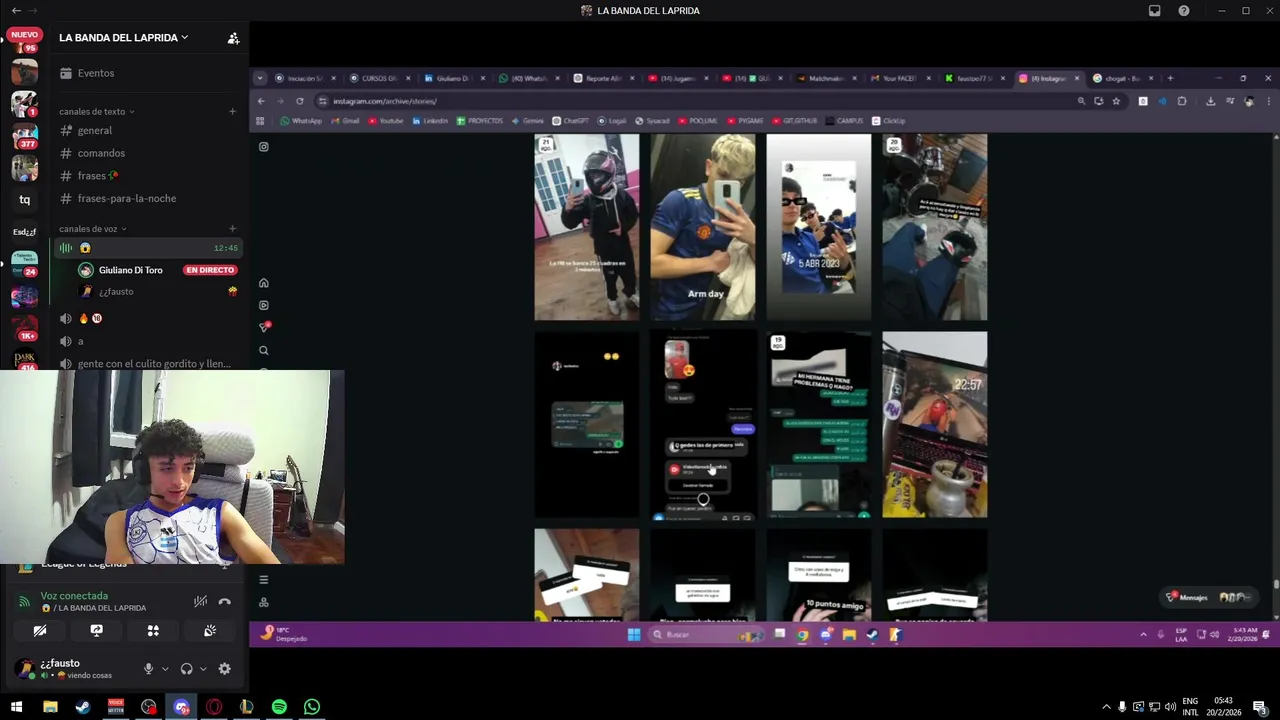1280x720 pixels.
Task: Join the fire emoji voice channel
Action: pyautogui.click(x=148, y=318)
